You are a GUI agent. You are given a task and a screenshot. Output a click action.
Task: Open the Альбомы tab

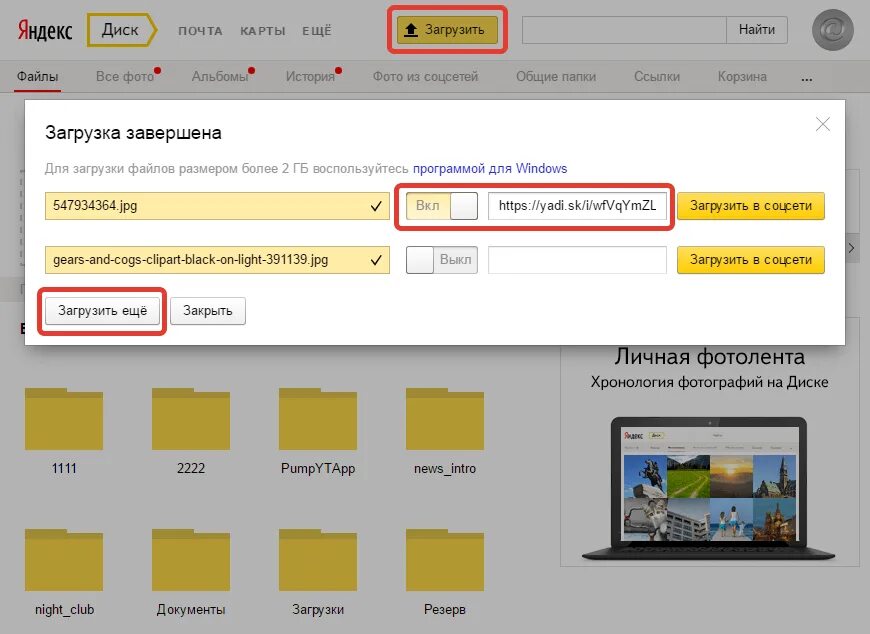(220, 77)
